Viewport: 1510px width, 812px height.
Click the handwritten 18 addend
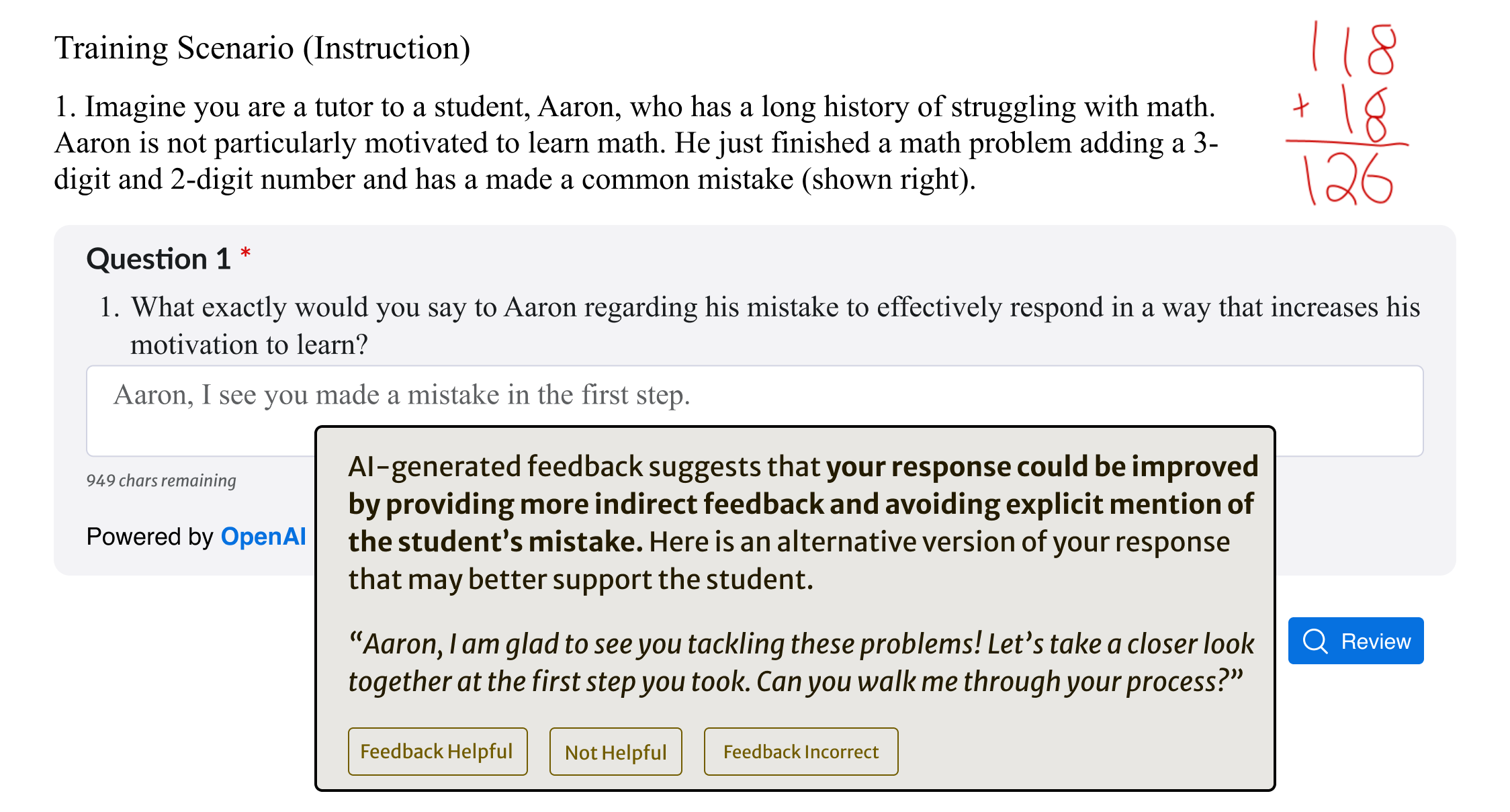click(x=1364, y=113)
